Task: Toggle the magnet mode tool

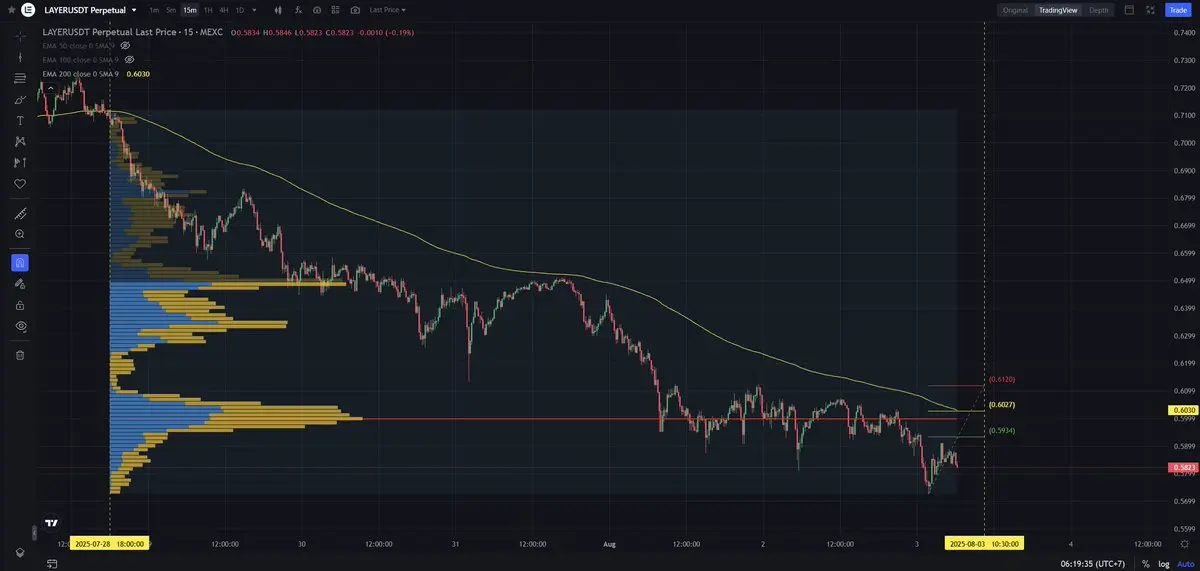Action: [x=20, y=263]
